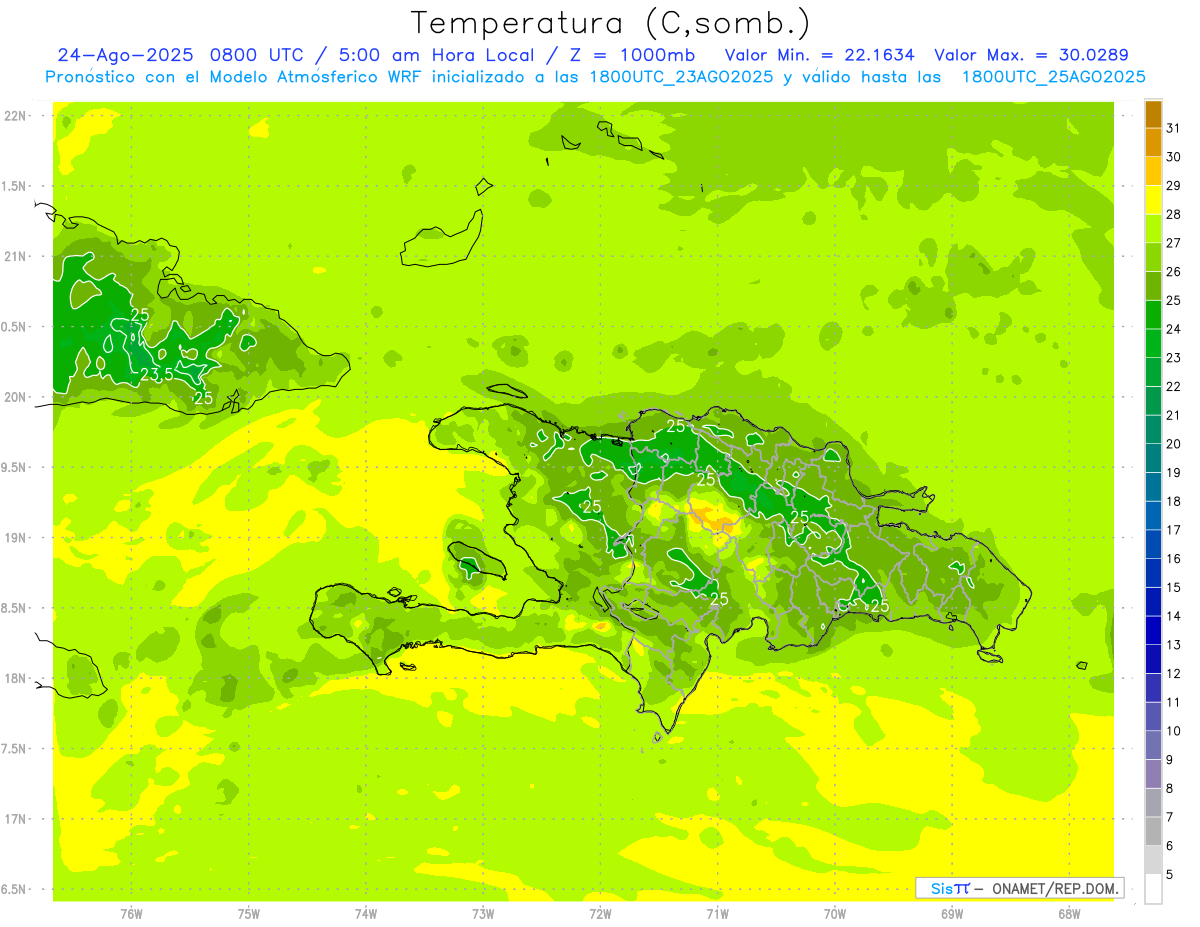This screenshot has width=1200, height=927.
Task: Click the "19N" latitude label
Action: [16, 537]
